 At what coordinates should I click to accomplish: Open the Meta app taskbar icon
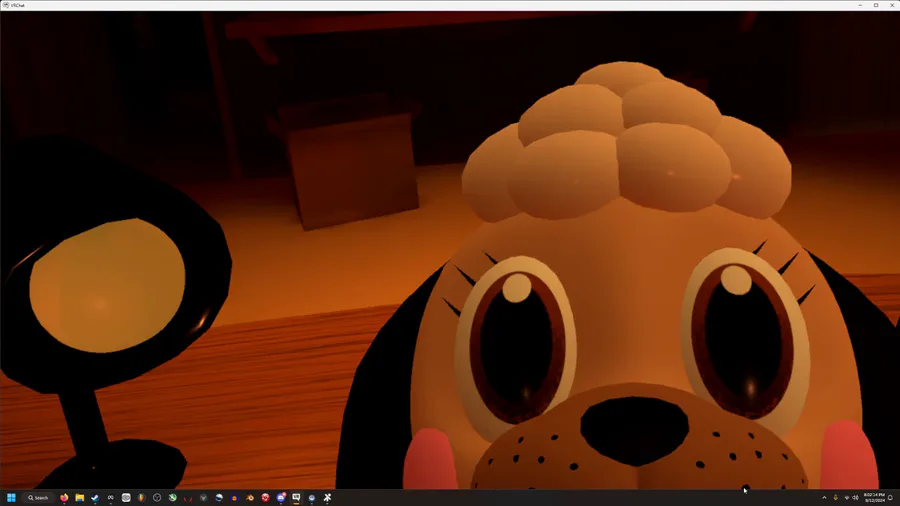tap(110, 497)
